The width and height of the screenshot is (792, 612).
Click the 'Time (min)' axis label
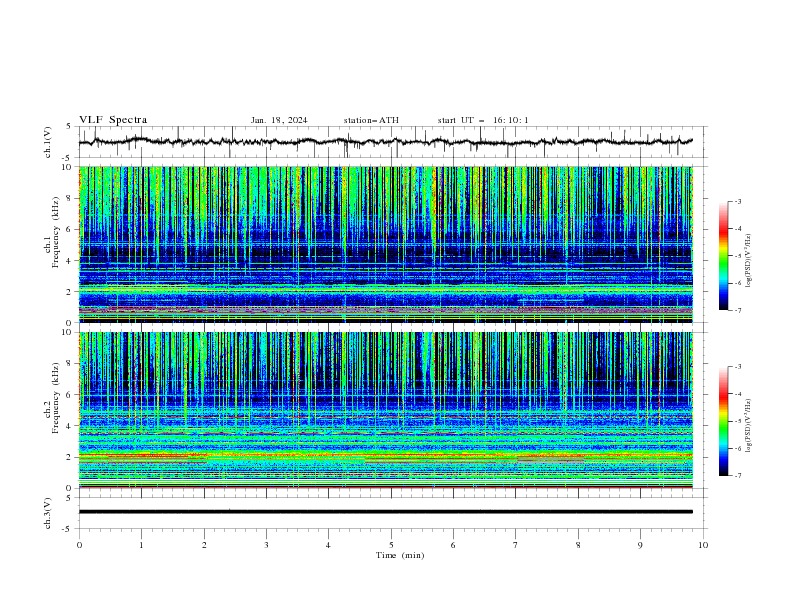pos(400,555)
